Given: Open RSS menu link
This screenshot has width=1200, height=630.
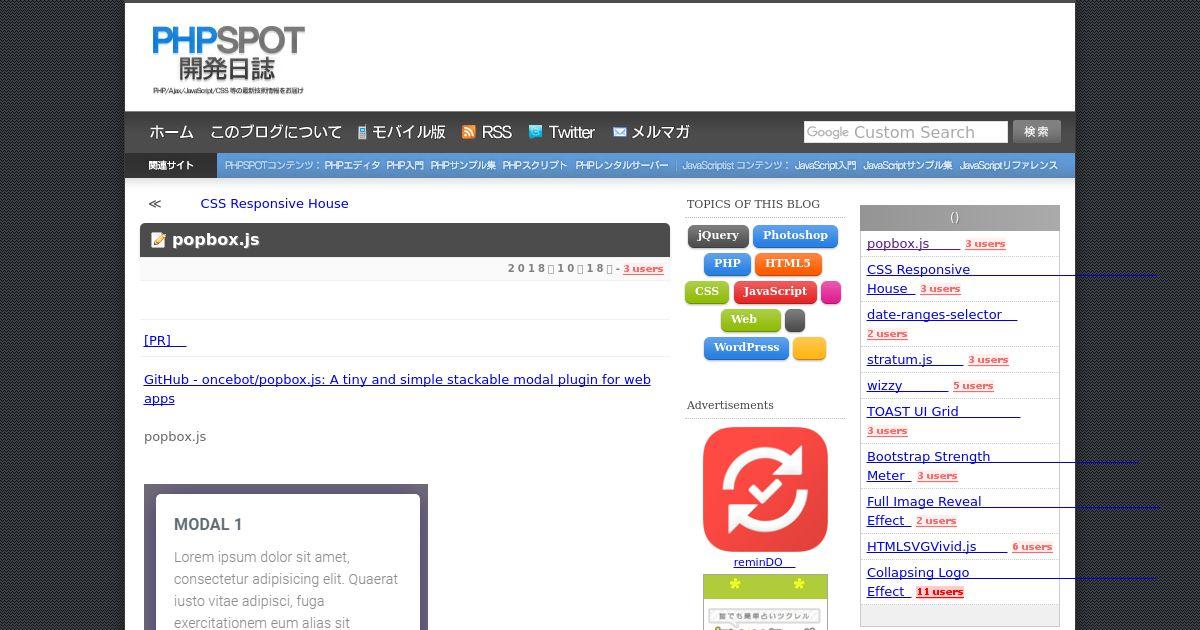Looking at the screenshot, I should (496, 132).
